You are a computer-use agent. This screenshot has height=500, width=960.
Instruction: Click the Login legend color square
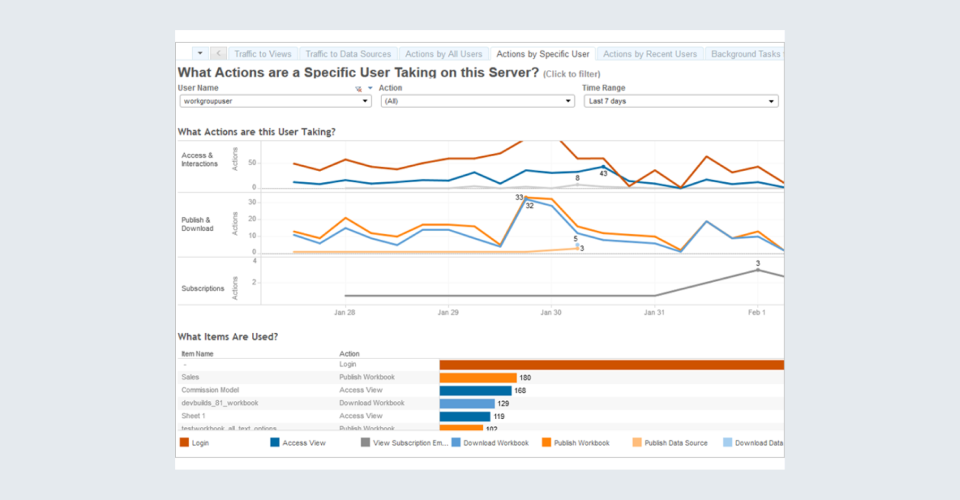184,441
